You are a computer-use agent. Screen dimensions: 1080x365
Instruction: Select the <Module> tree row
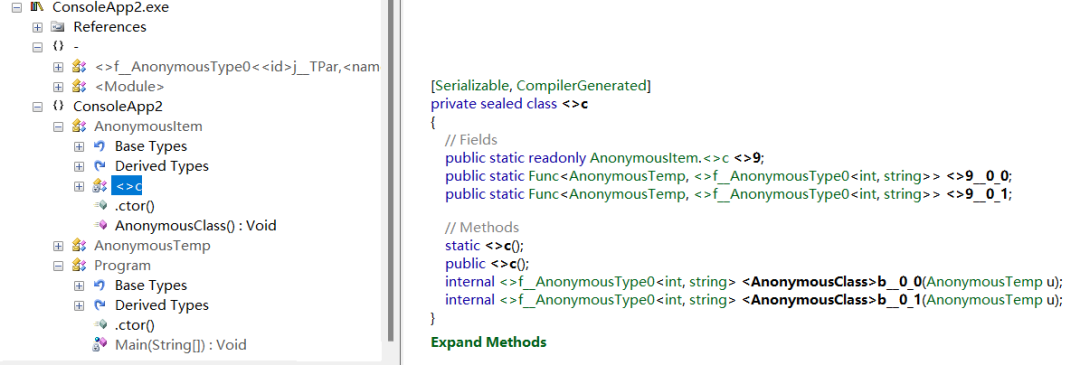pos(129,87)
